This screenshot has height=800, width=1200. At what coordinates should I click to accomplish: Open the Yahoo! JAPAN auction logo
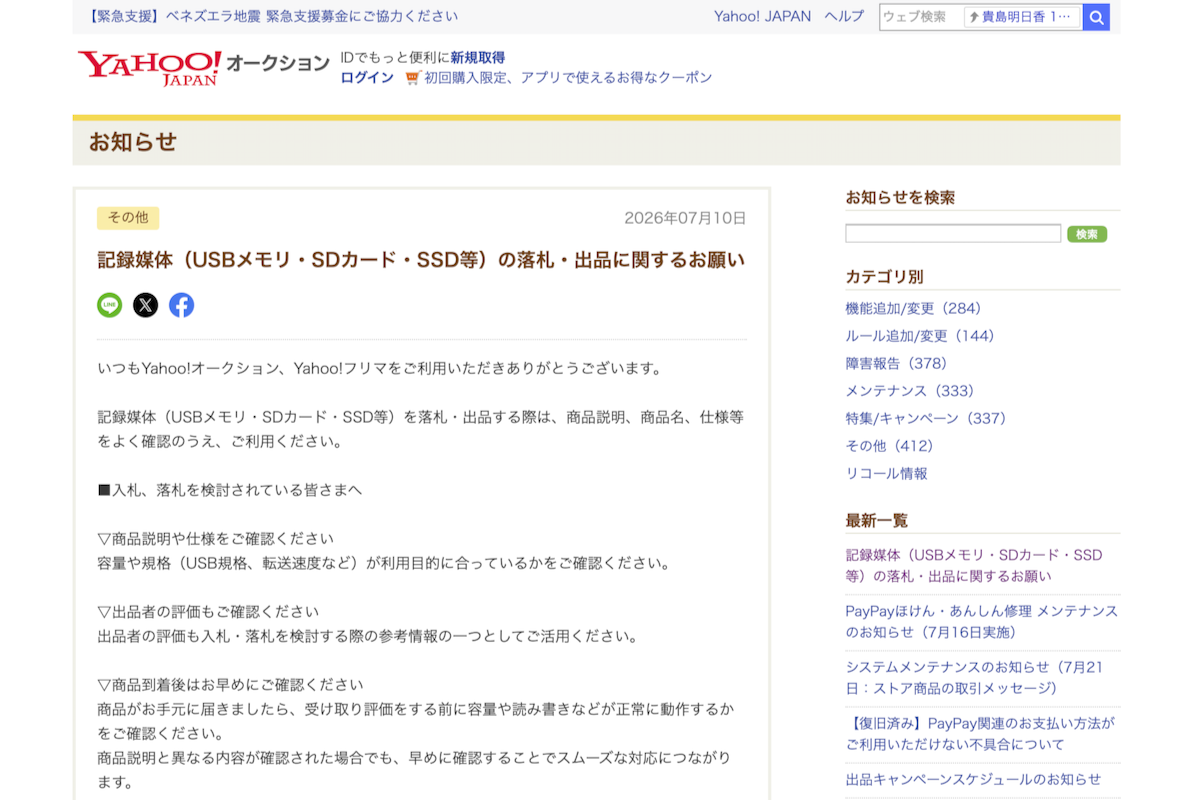[x=203, y=66]
